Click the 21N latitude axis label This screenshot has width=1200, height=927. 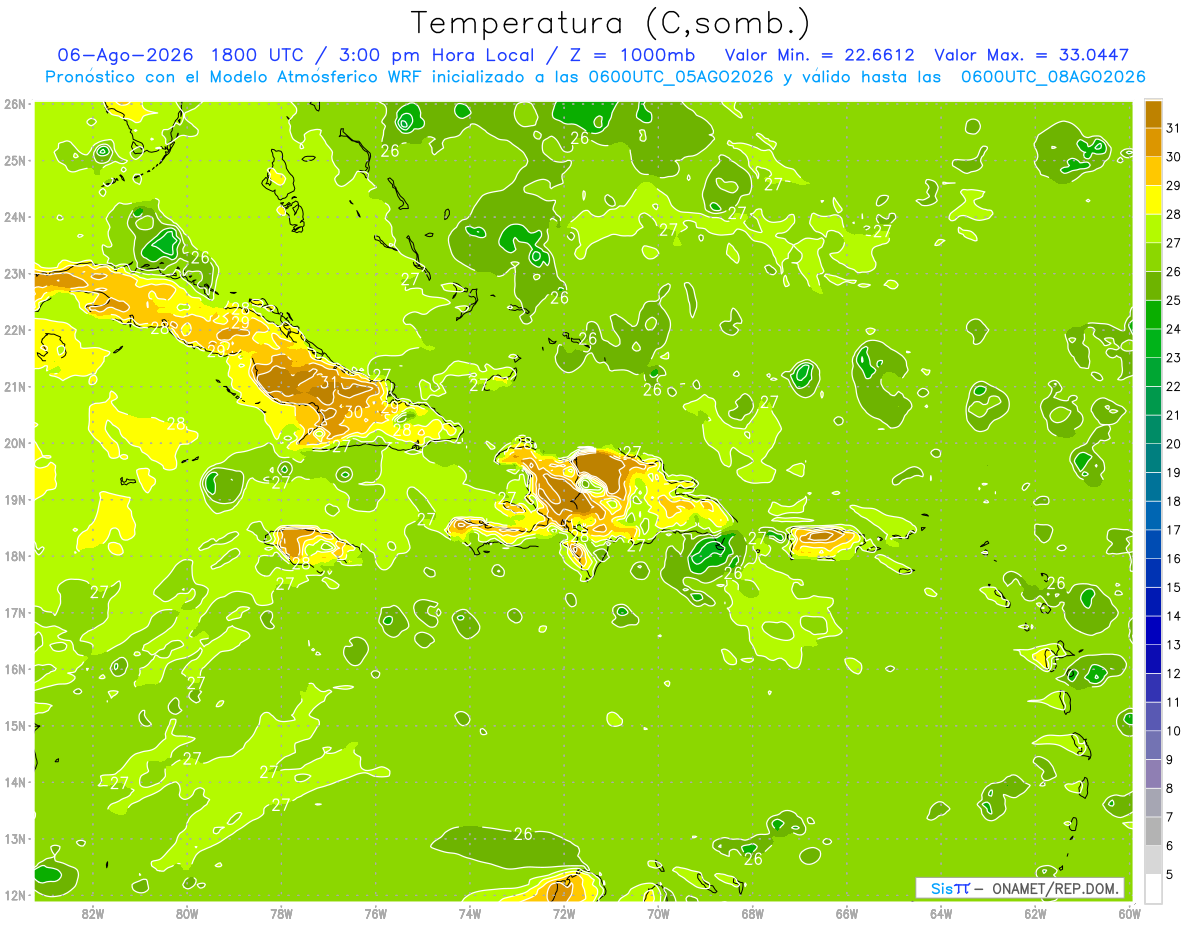click(14, 387)
